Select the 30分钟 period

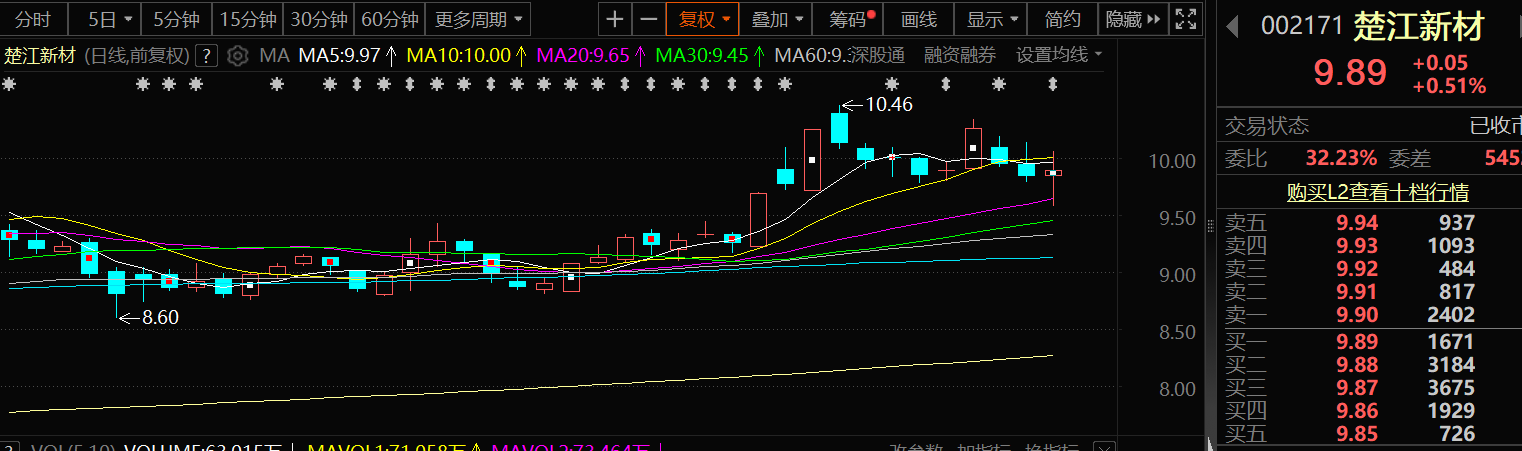point(319,18)
